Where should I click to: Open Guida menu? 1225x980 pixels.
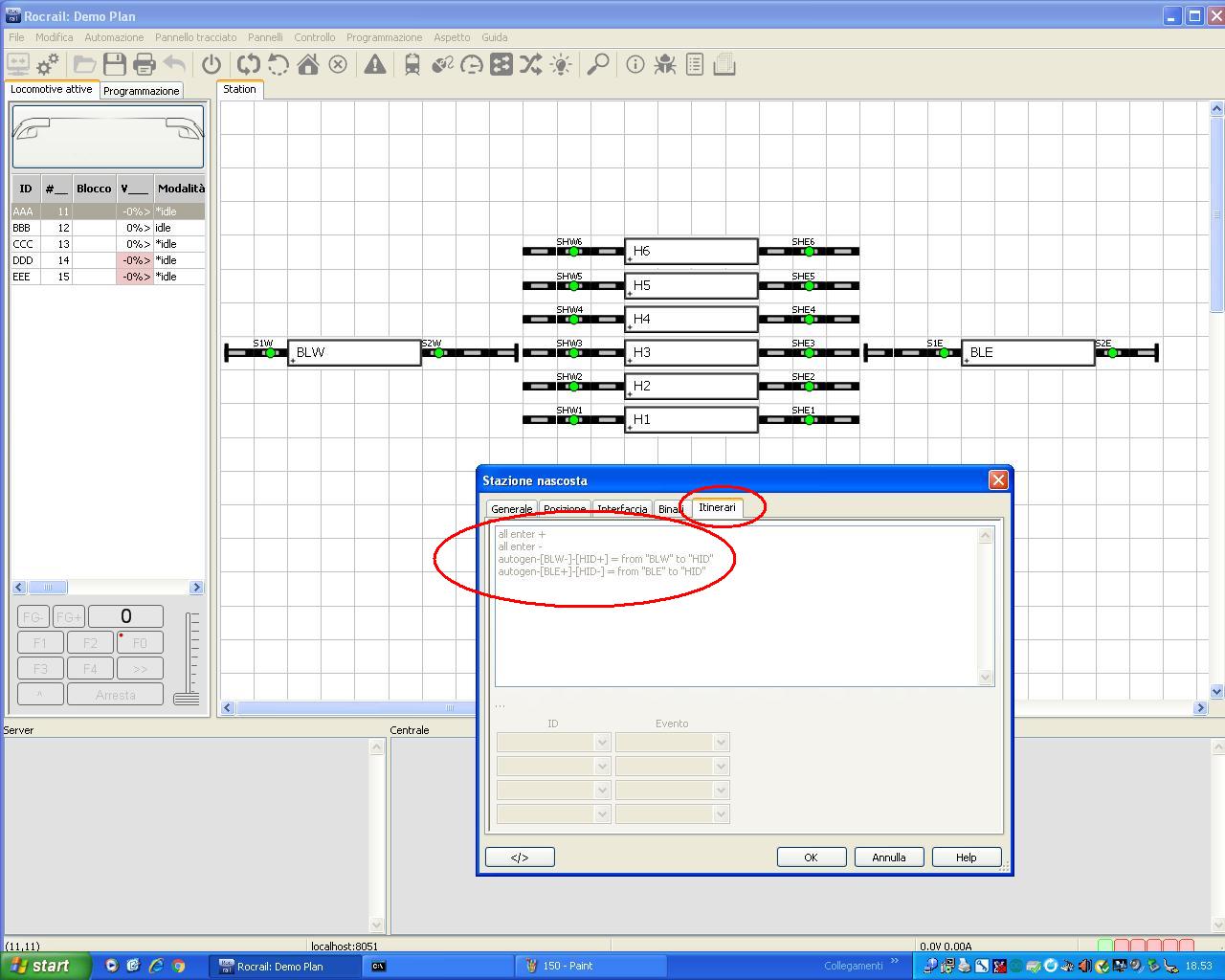click(494, 37)
